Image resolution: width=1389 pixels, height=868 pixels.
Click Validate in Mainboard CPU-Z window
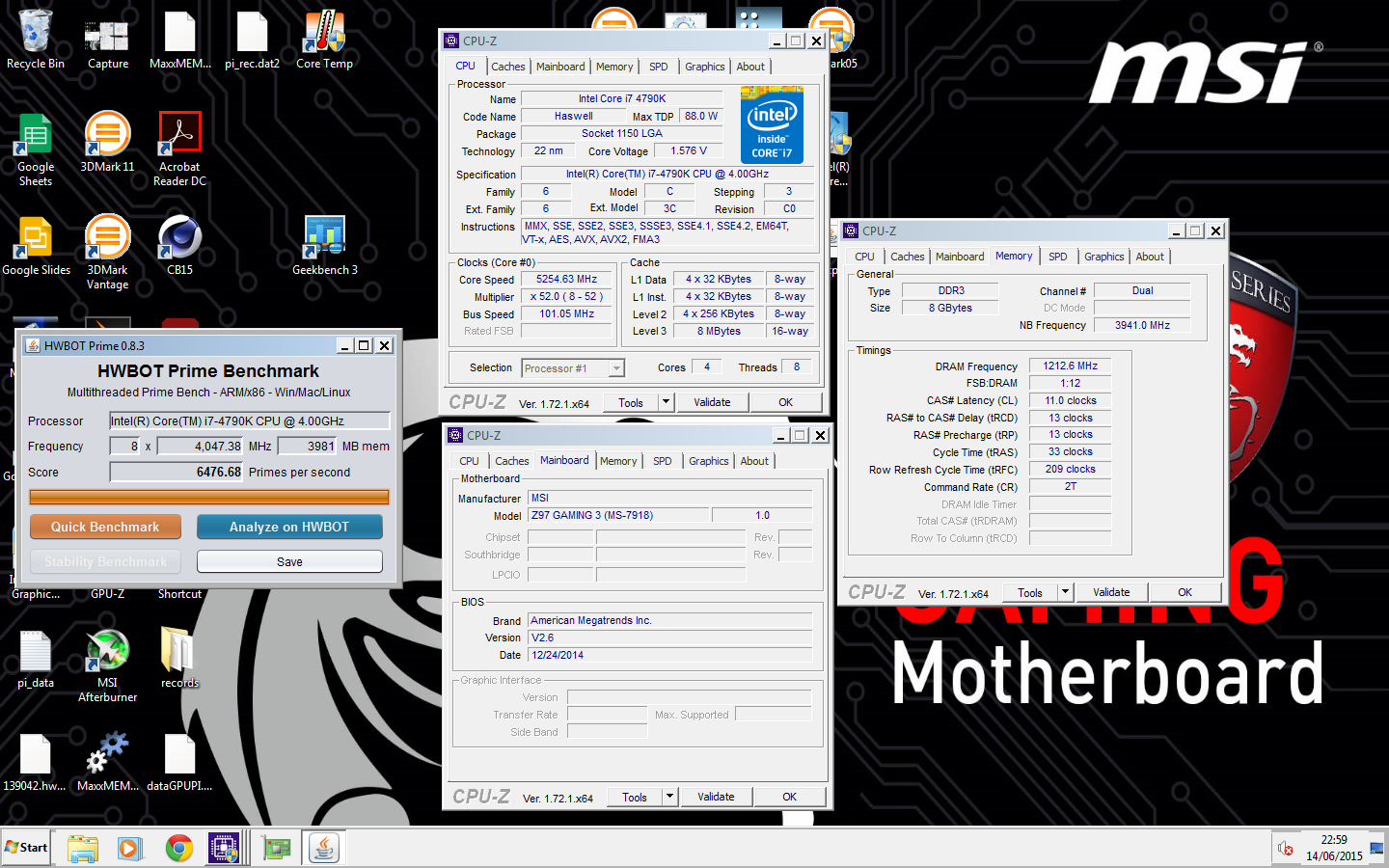coord(716,797)
